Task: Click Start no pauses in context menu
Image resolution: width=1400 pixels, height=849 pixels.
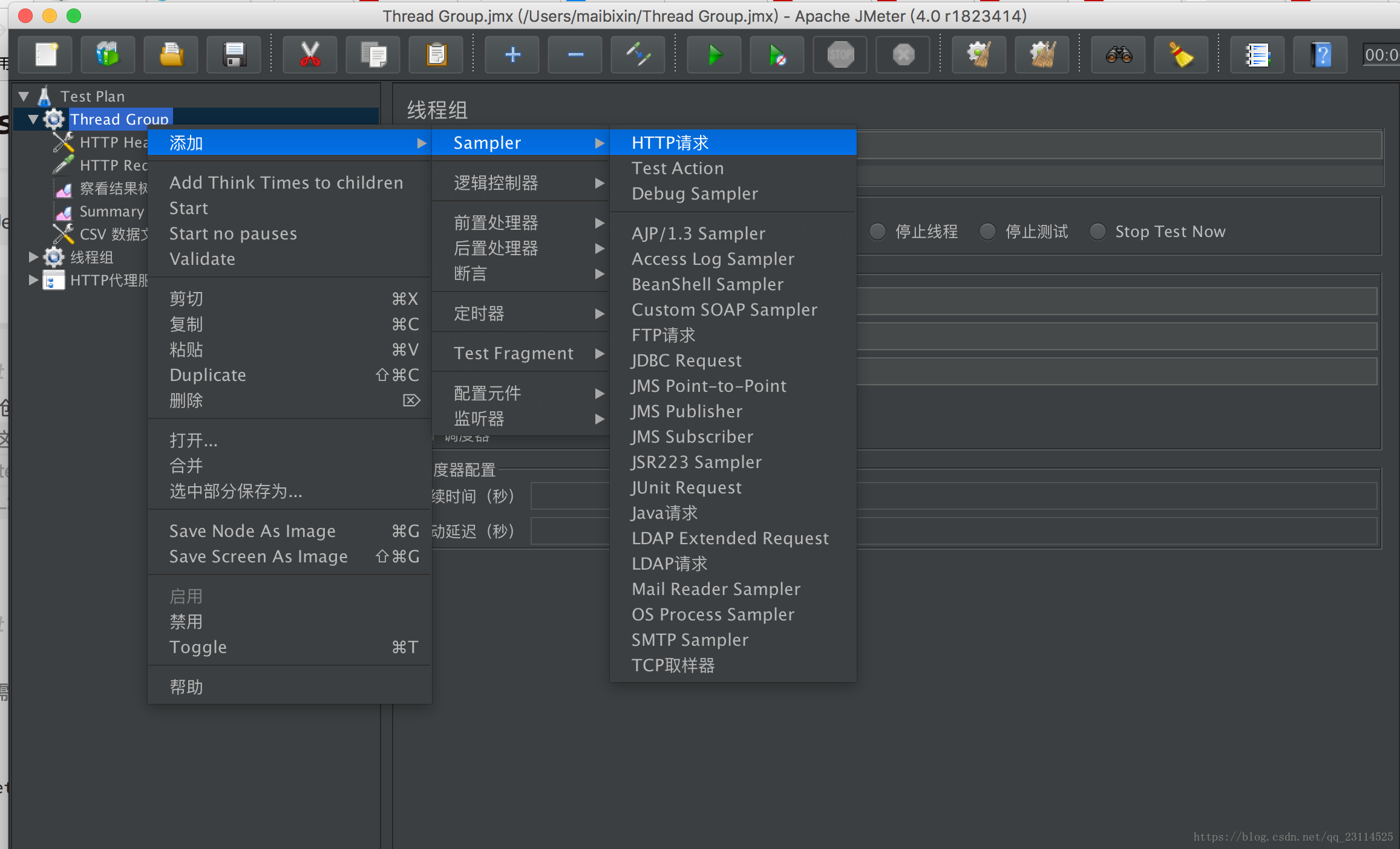Action: (x=290, y=233)
